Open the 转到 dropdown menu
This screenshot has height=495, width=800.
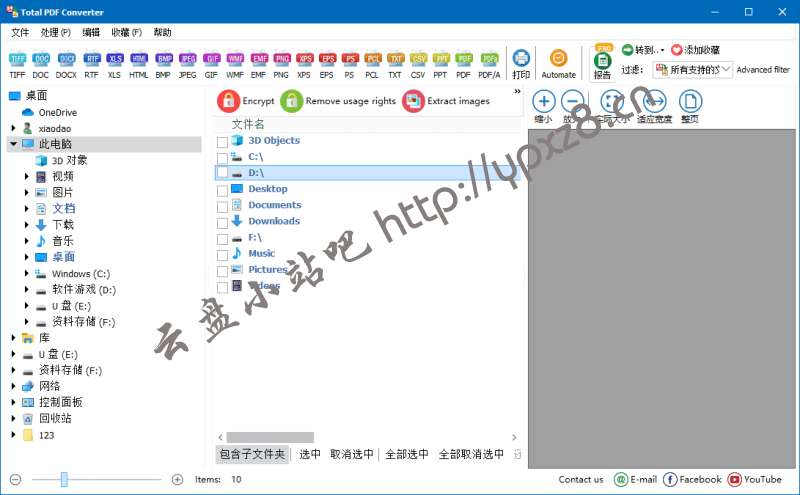click(x=643, y=50)
